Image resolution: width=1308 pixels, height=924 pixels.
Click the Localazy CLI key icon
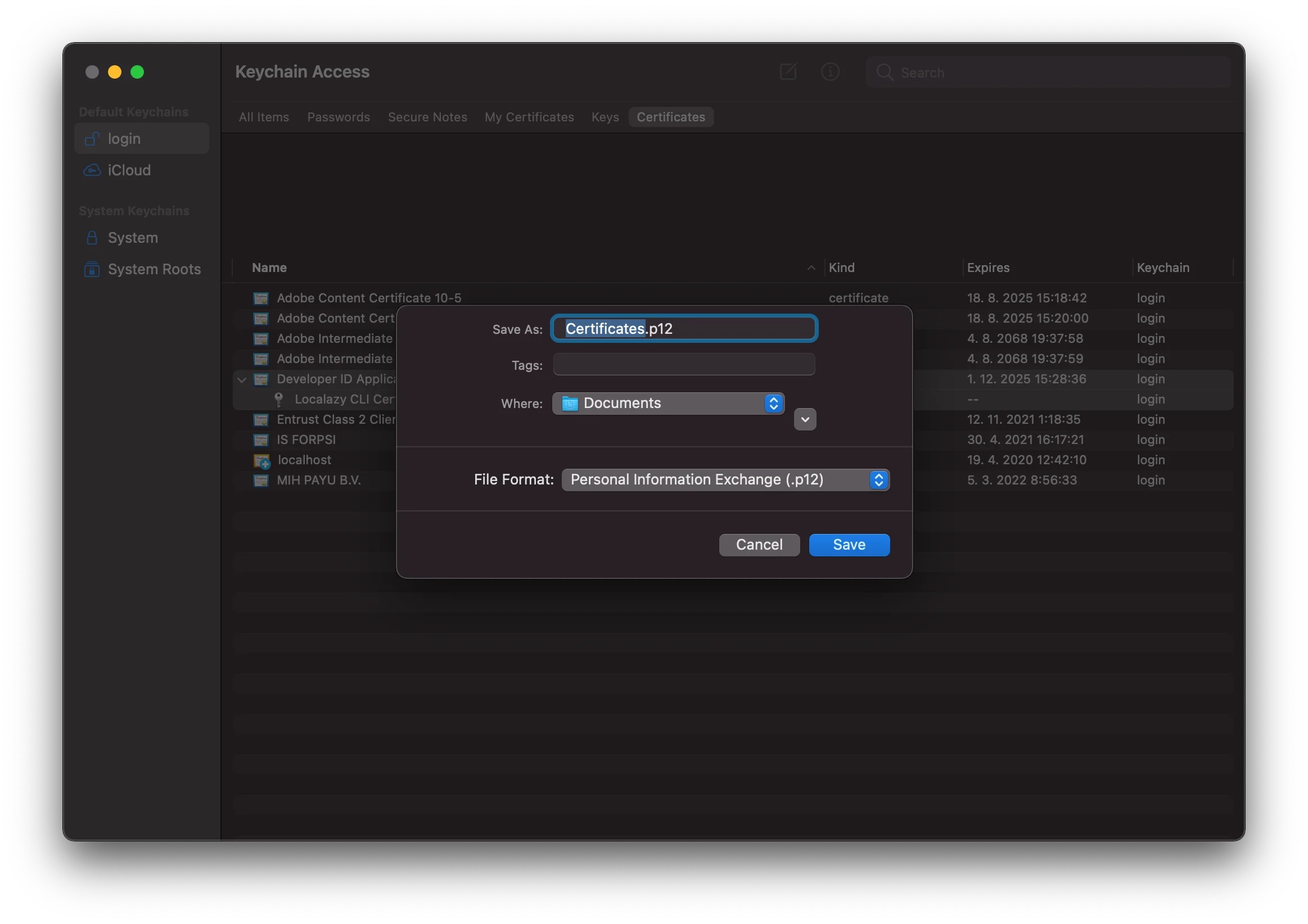(278, 400)
